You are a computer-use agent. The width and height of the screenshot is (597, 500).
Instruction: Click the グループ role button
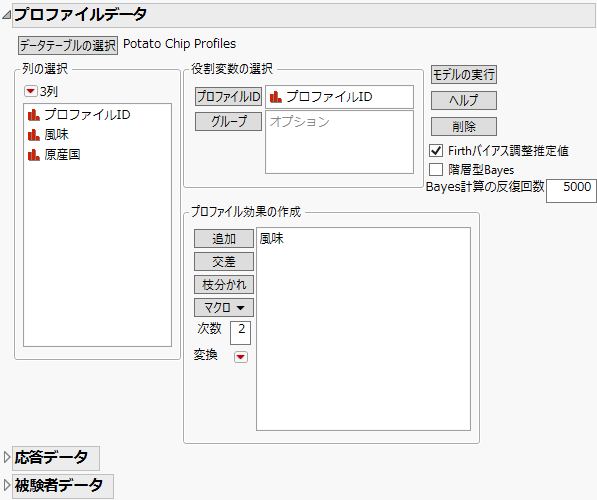(x=228, y=121)
